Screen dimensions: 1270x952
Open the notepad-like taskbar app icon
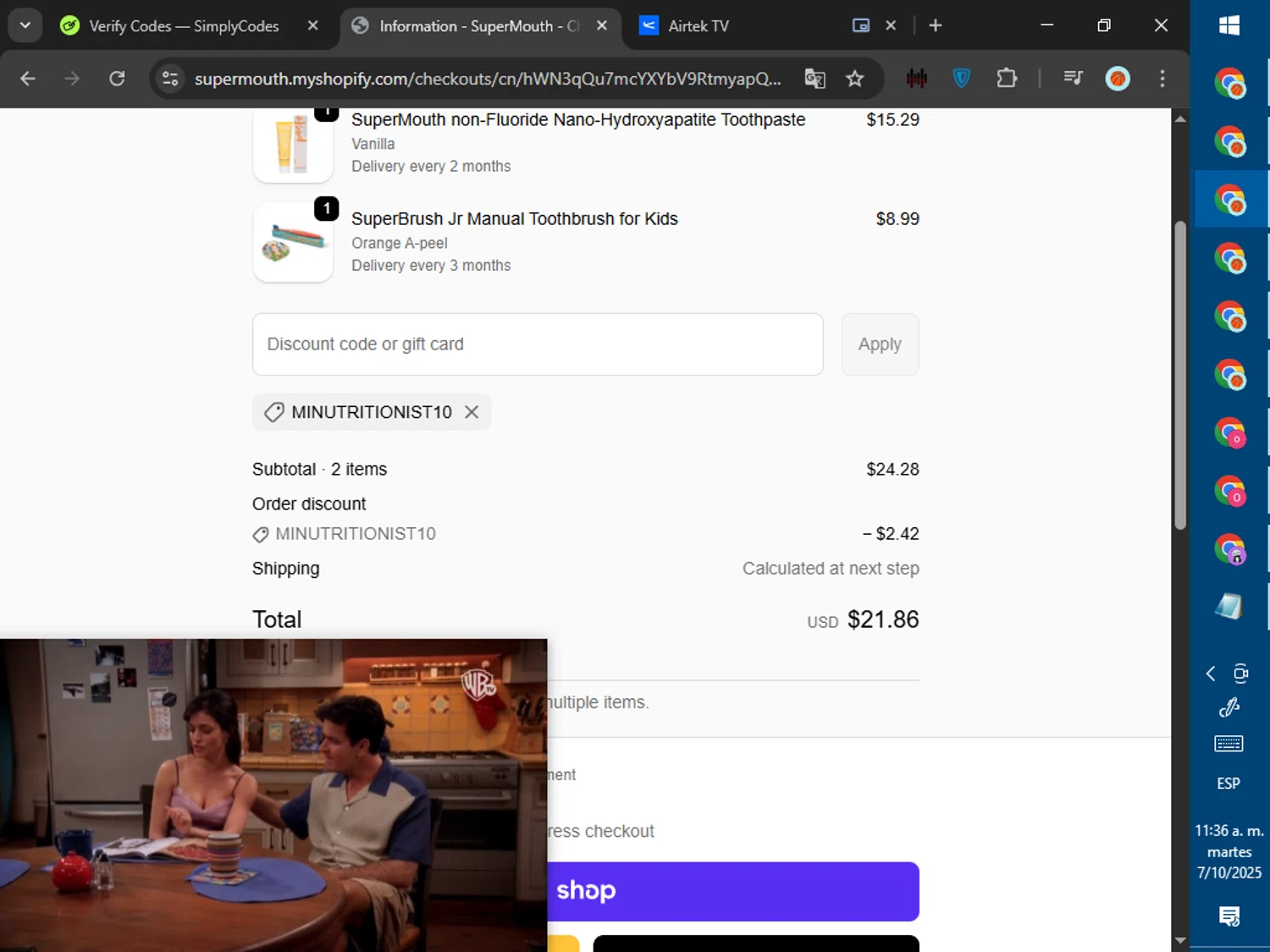click(x=1229, y=606)
